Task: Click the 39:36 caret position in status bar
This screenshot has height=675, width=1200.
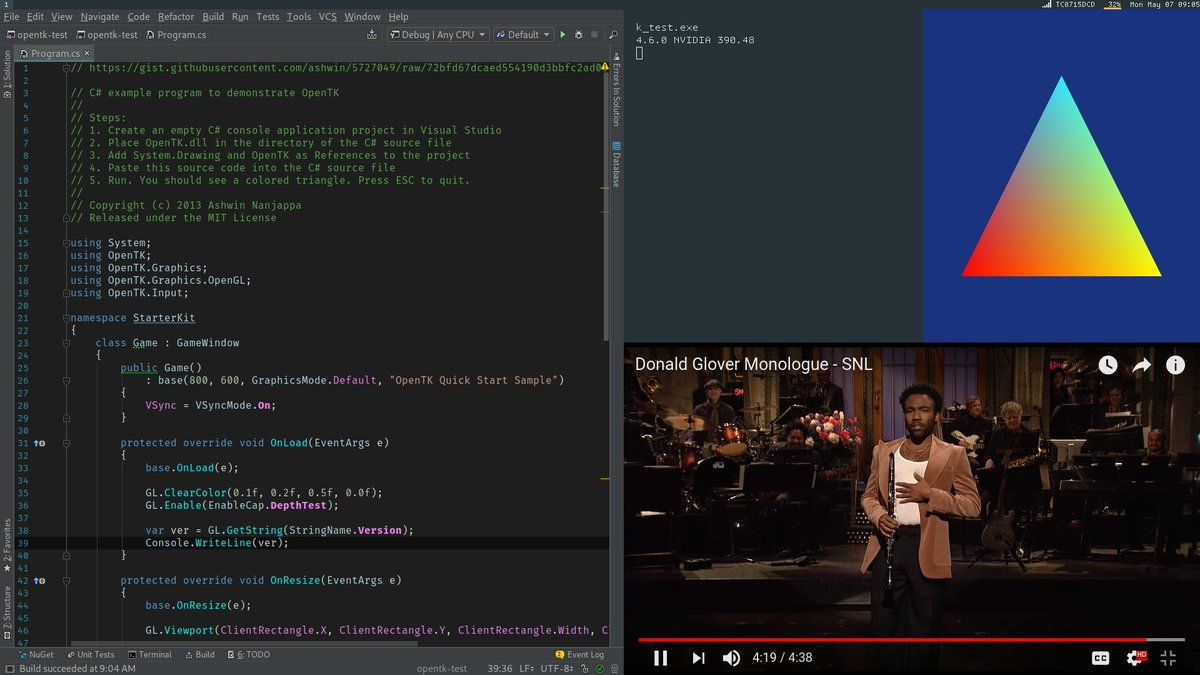Action: tap(500, 668)
